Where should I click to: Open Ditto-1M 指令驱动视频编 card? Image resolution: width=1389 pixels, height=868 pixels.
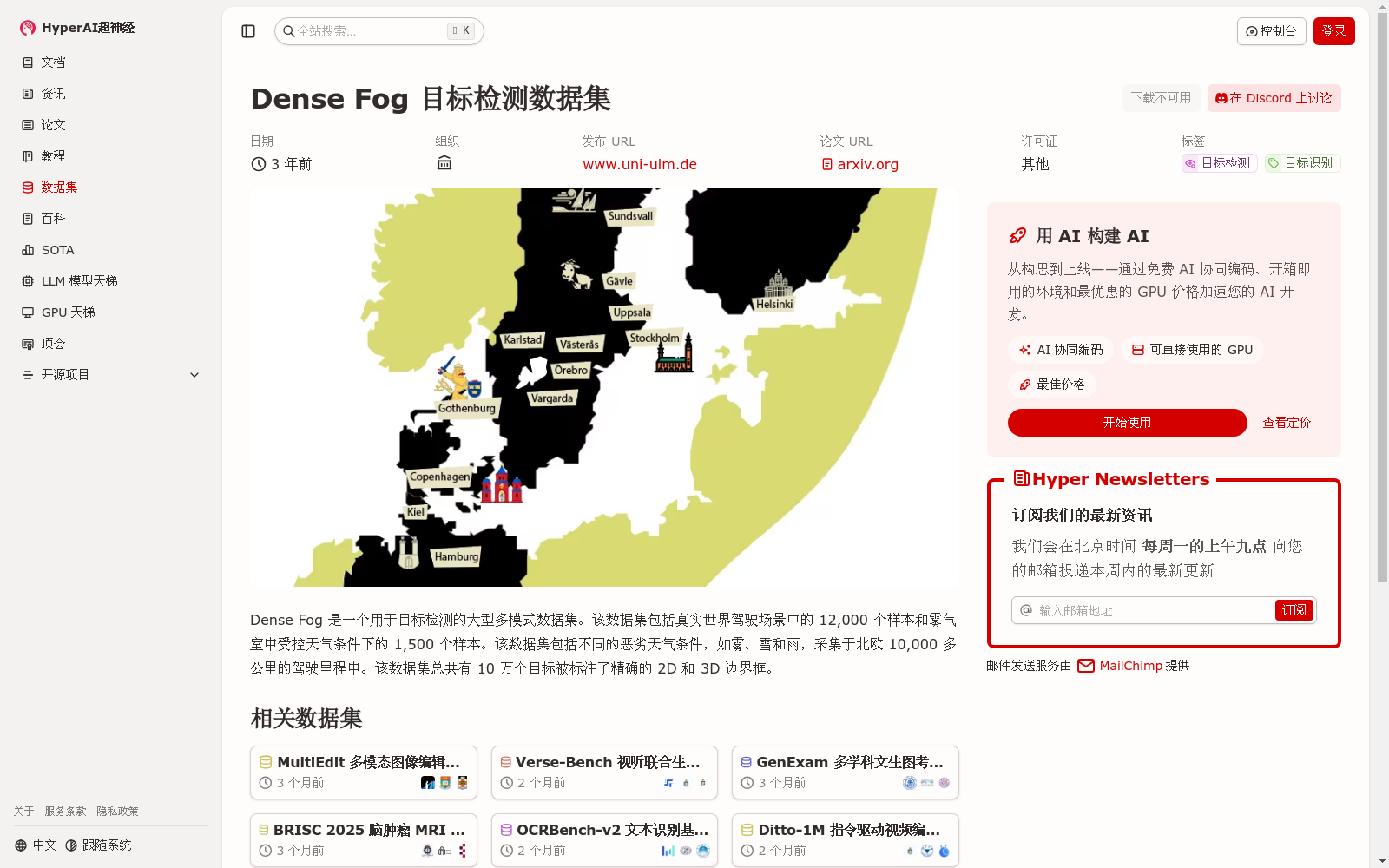click(x=846, y=840)
